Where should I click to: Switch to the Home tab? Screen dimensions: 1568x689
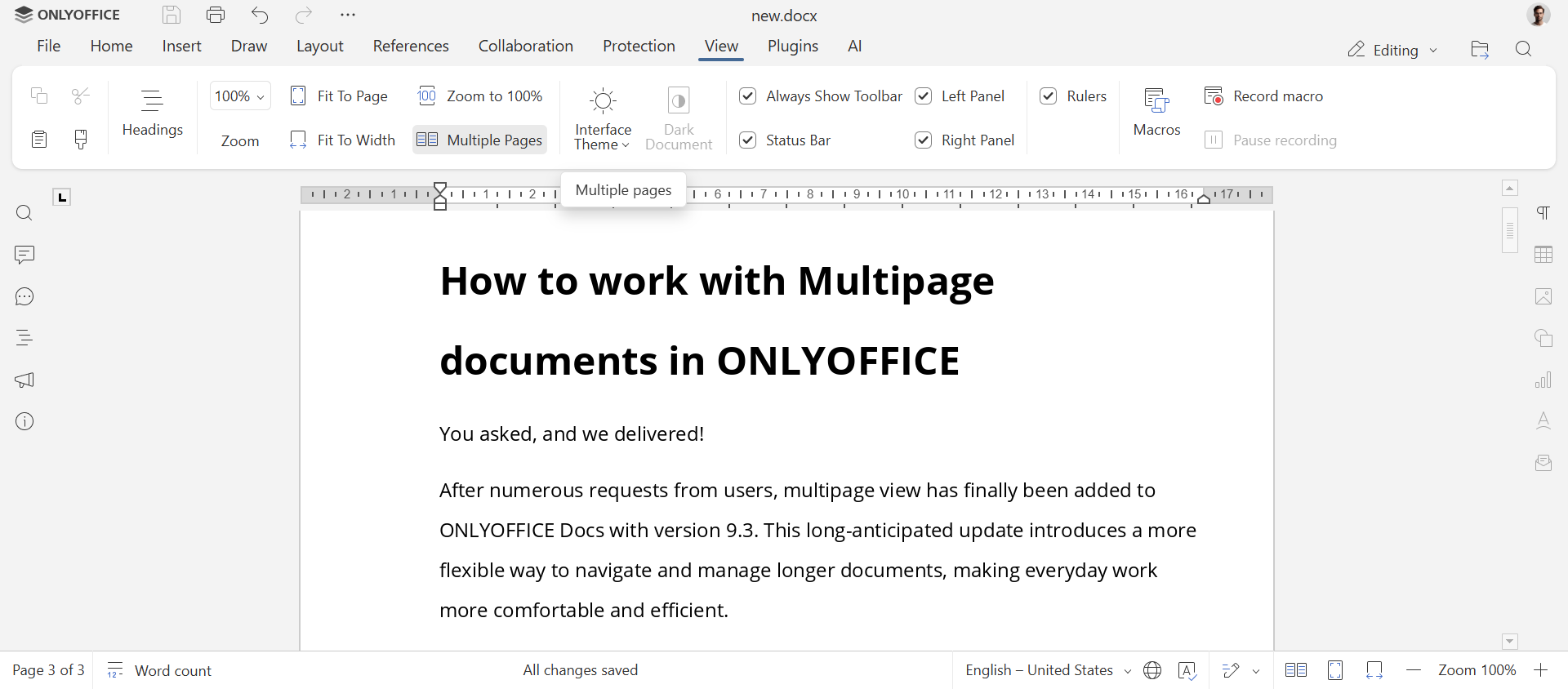112,47
